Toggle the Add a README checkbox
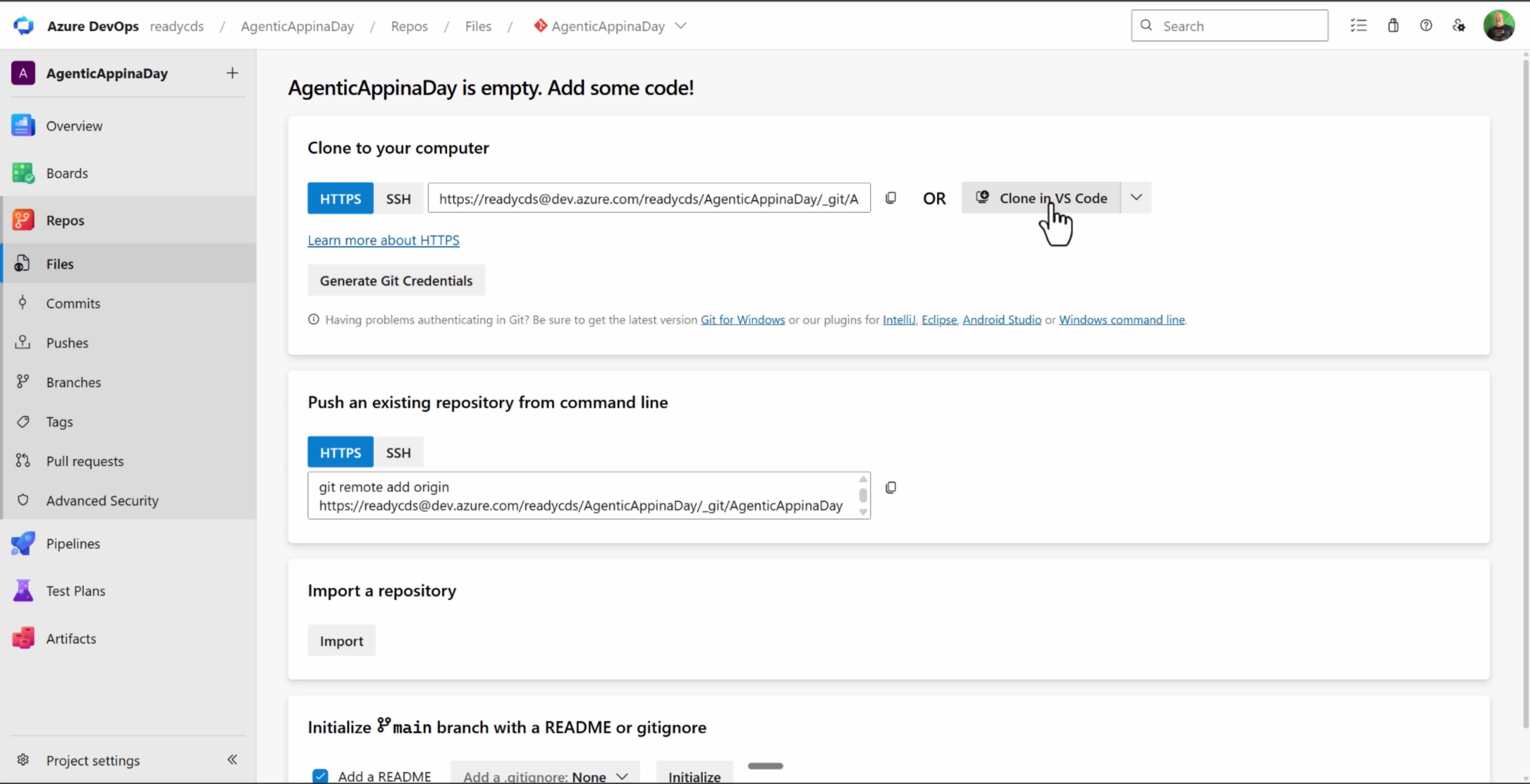This screenshot has height=784, width=1530. tap(320, 776)
